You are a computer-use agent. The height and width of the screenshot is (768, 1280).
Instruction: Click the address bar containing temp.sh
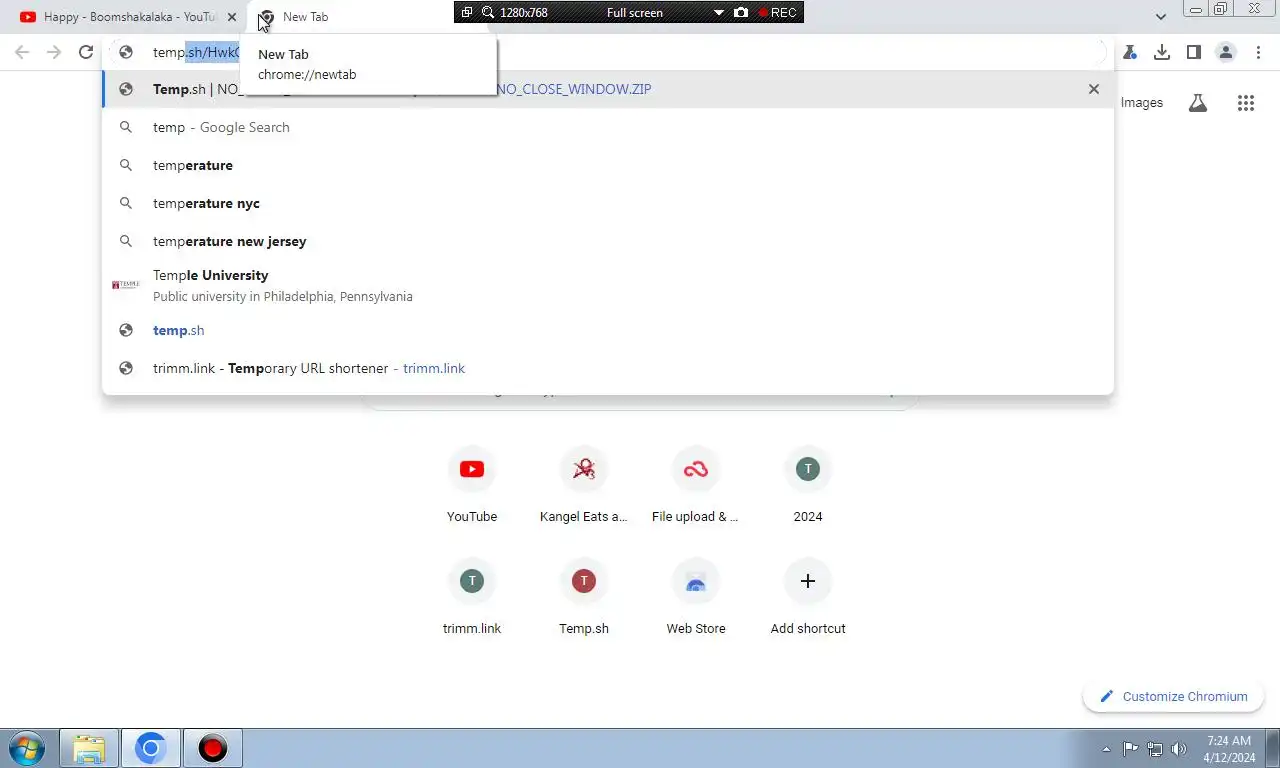[x=608, y=52]
